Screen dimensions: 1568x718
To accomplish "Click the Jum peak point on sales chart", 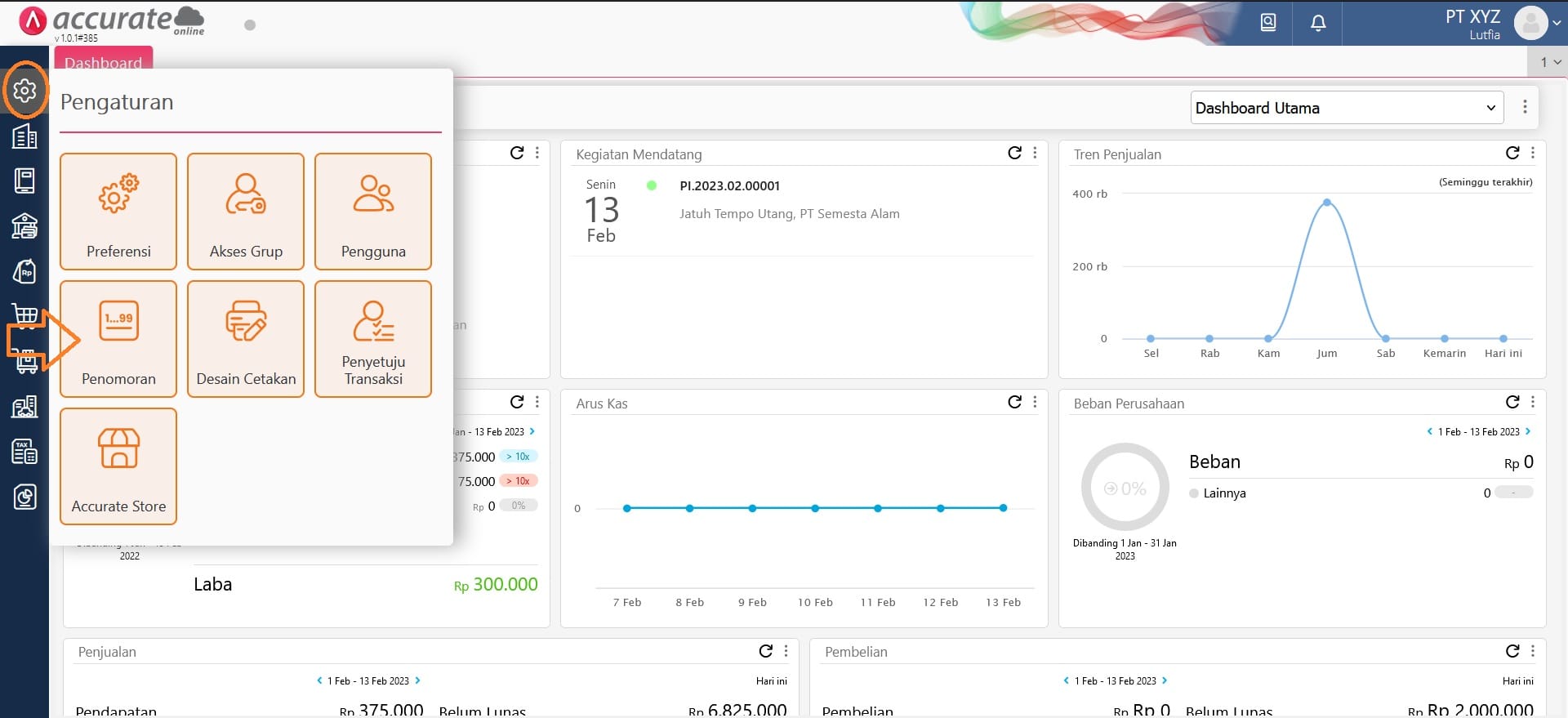I will 1327,202.
